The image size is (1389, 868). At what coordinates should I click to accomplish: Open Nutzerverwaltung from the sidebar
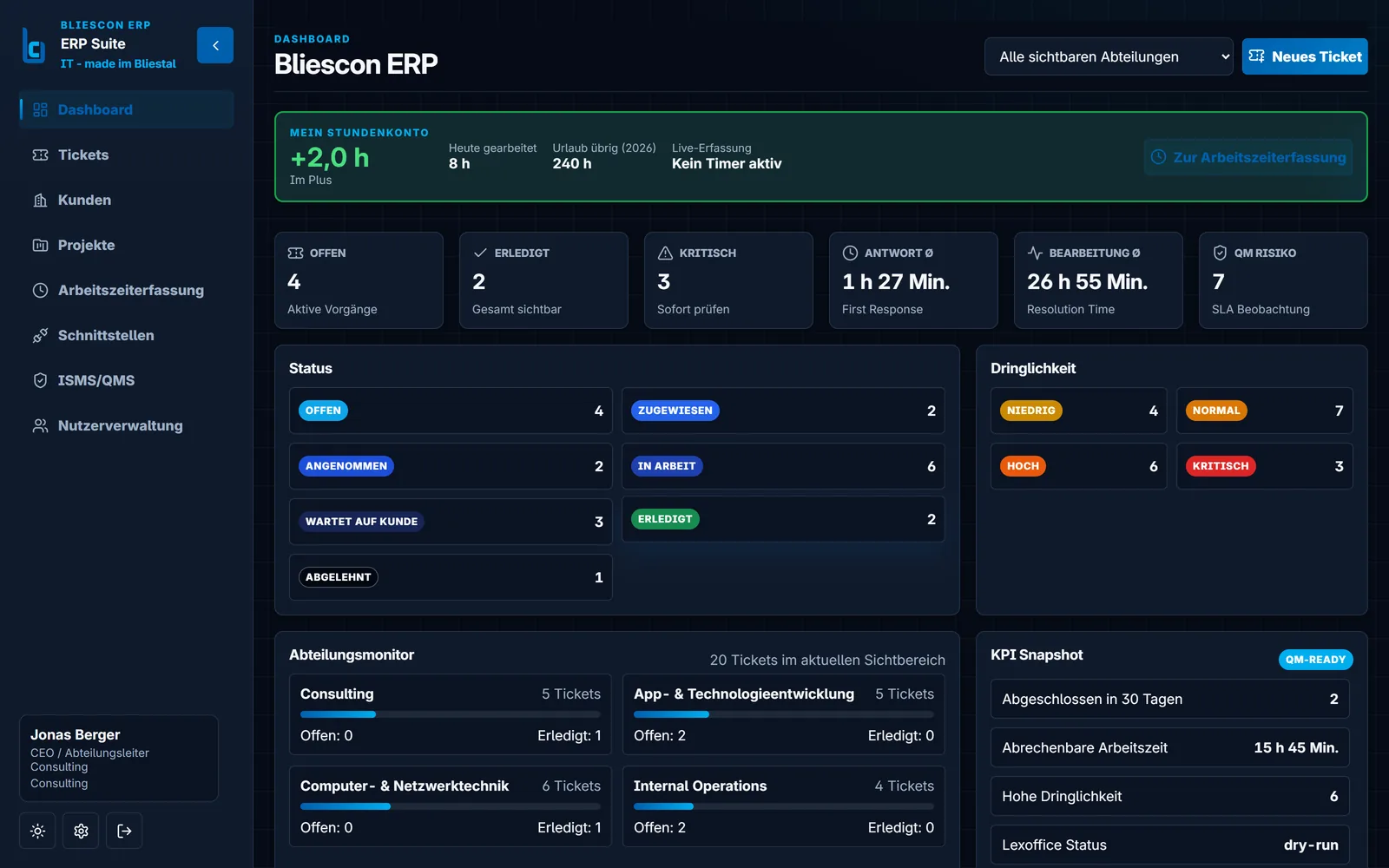click(x=127, y=425)
